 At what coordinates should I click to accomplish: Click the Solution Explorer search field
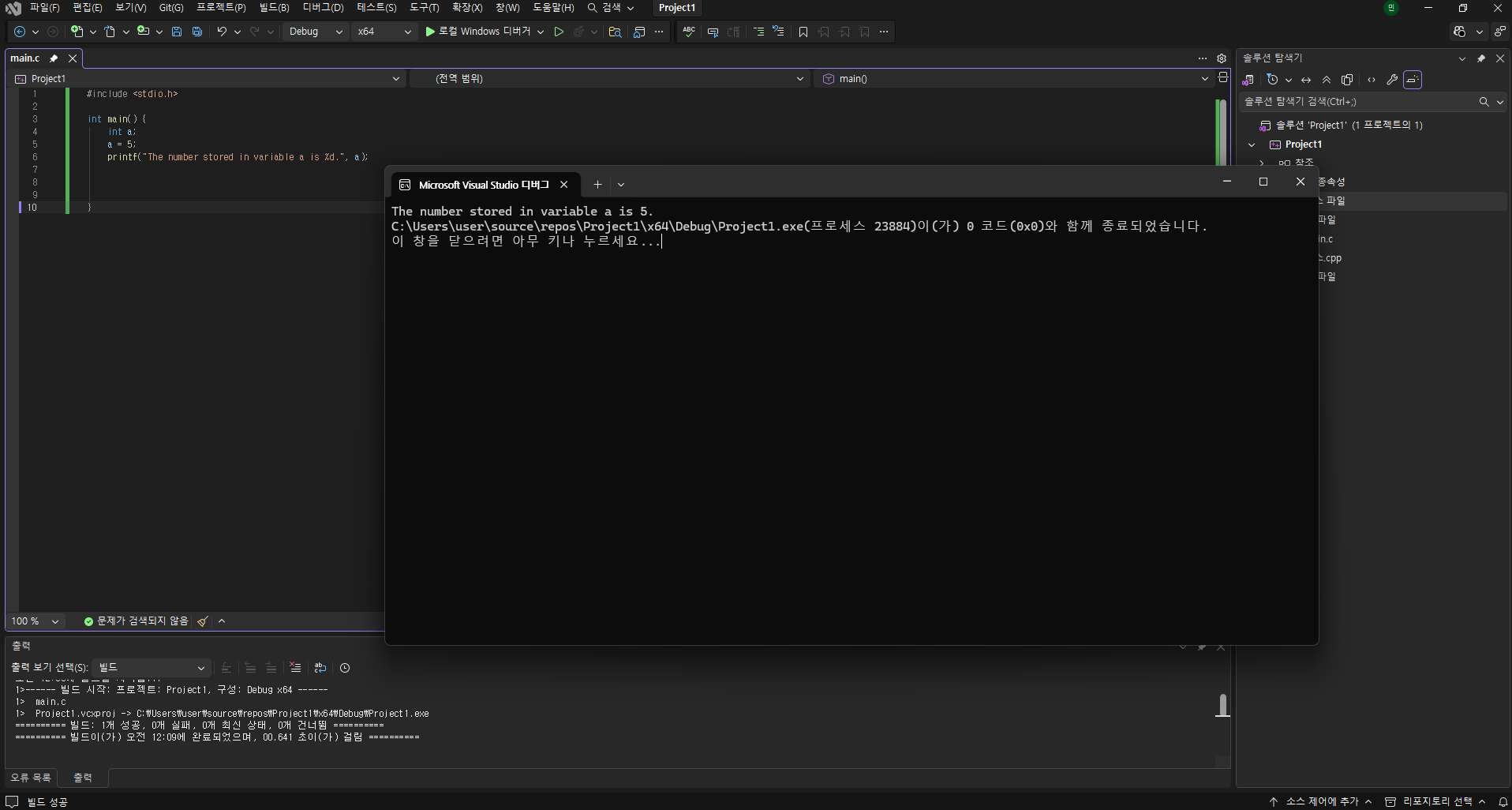point(1357,102)
